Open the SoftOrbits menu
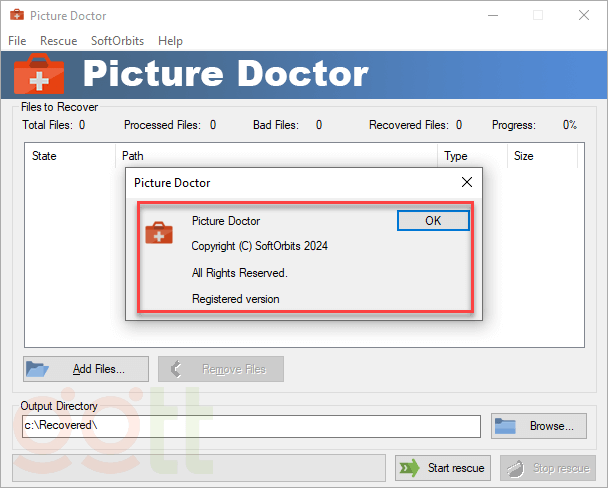 117,41
